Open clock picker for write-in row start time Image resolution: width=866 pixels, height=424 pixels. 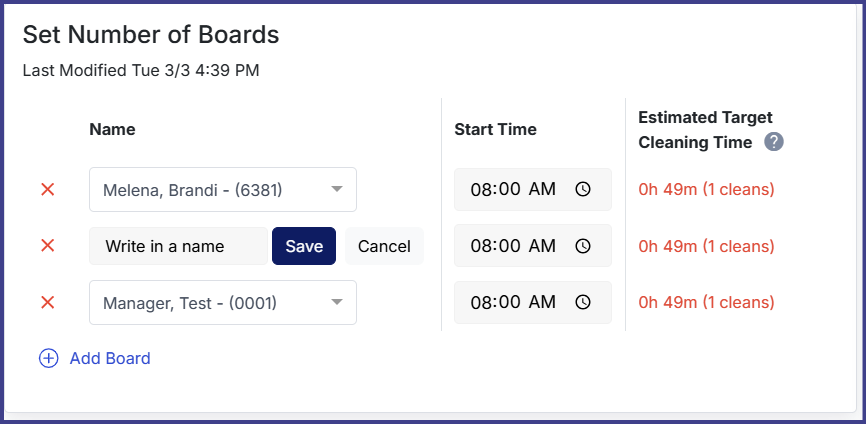tap(583, 246)
